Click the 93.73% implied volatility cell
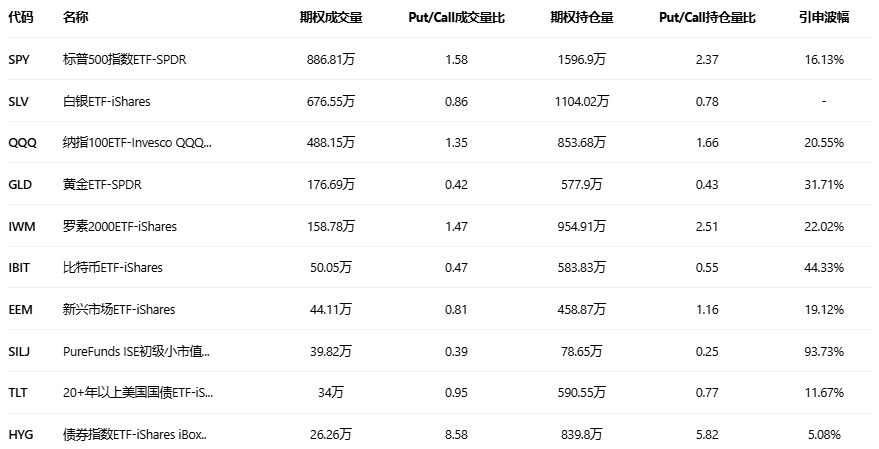Screen dimensions: 879x449 coord(824,351)
